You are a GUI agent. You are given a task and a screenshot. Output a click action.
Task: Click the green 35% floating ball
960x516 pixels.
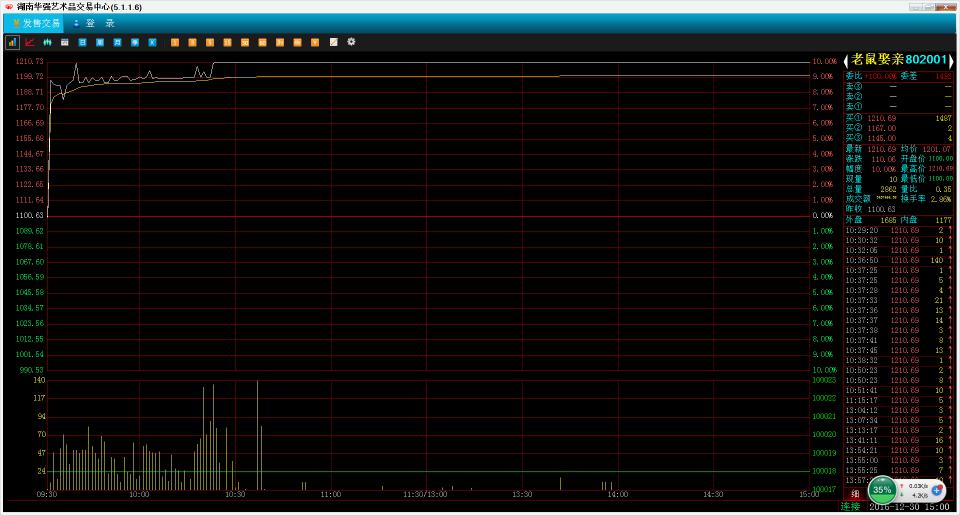(x=882, y=490)
